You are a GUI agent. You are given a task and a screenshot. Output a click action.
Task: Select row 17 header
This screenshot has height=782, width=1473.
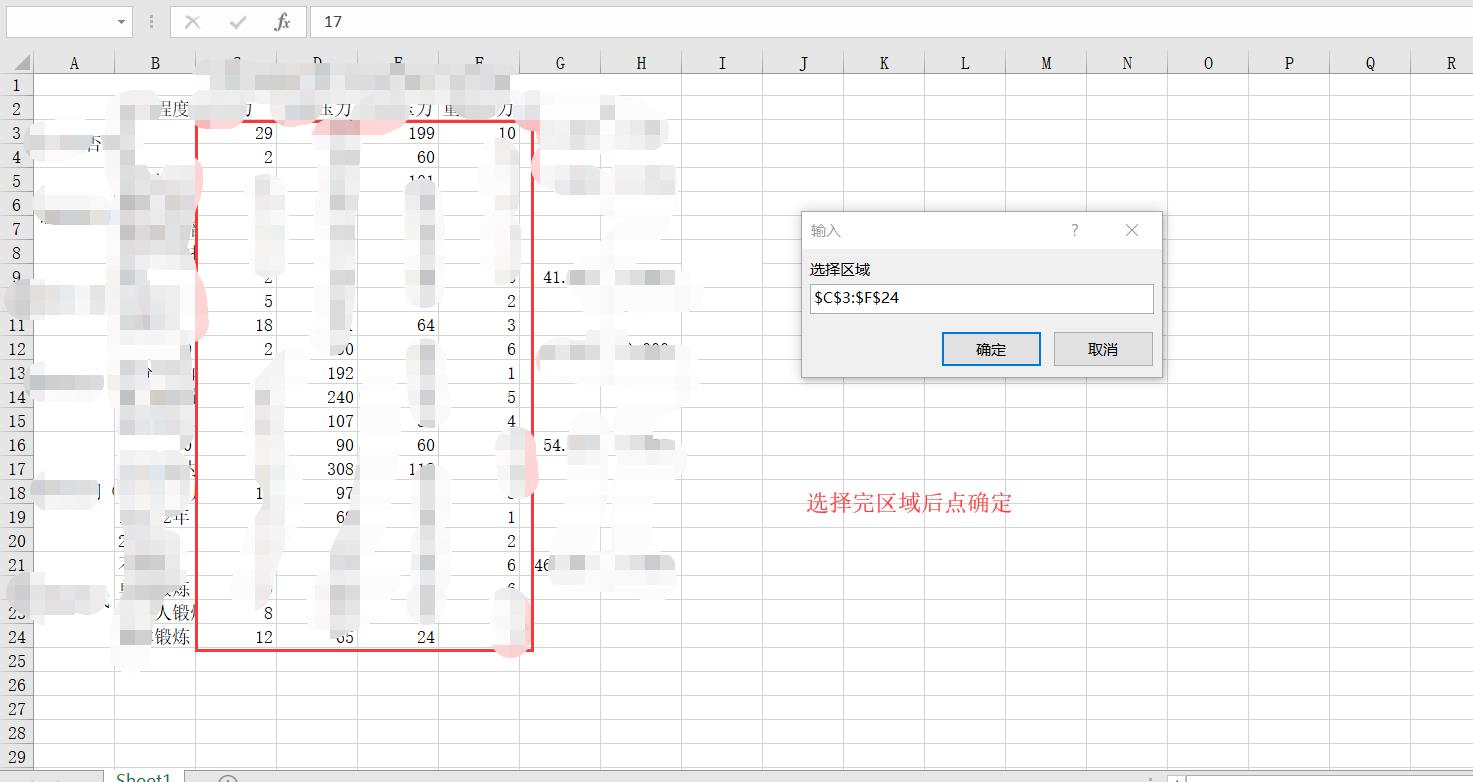pyautogui.click(x=17, y=469)
